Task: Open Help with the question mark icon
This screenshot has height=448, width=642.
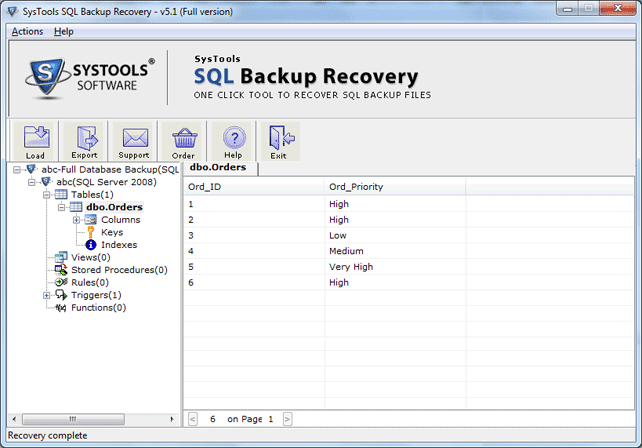Action: pyautogui.click(x=233, y=141)
